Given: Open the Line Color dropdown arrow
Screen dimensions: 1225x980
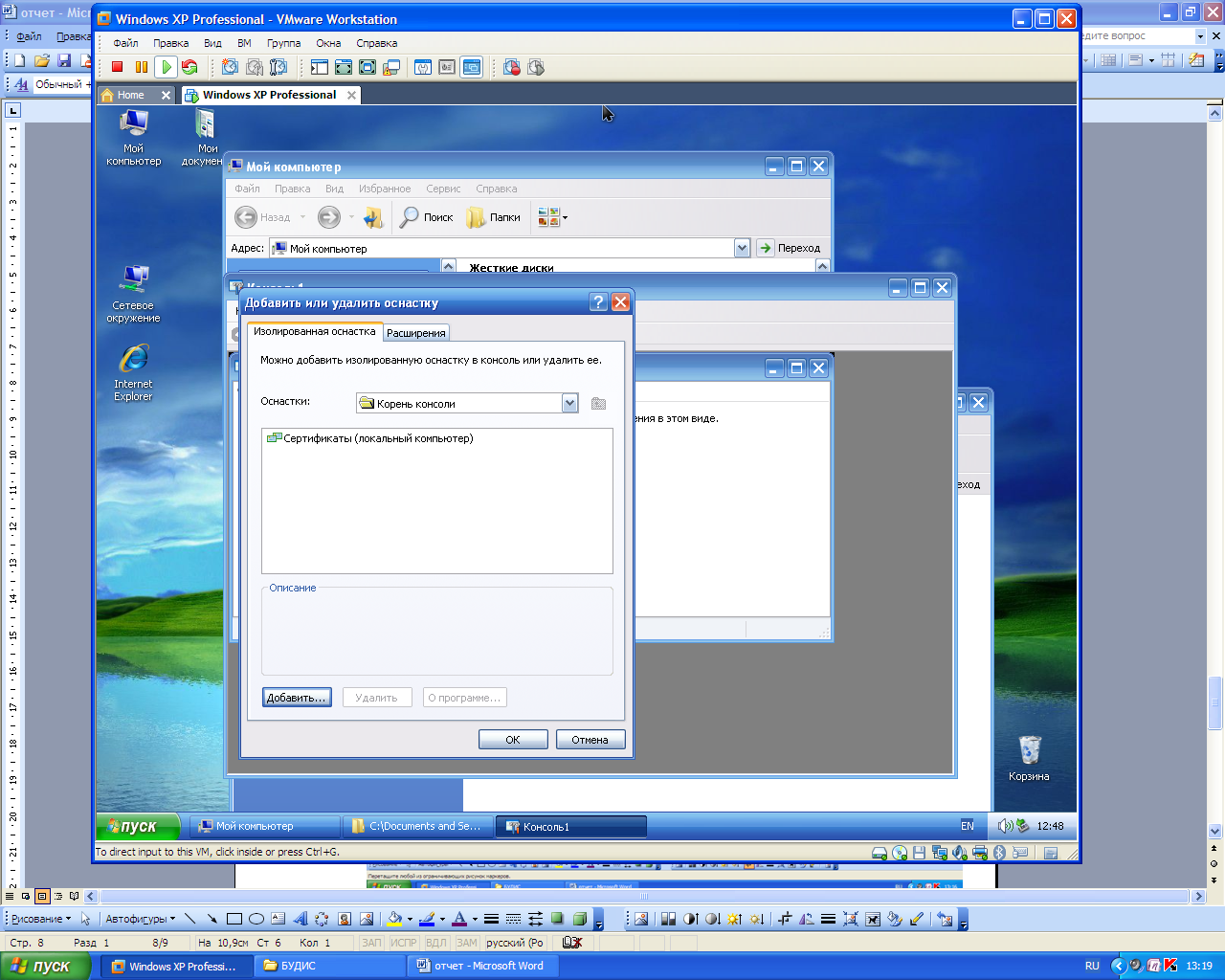Looking at the screenshot, I should 442,919.
